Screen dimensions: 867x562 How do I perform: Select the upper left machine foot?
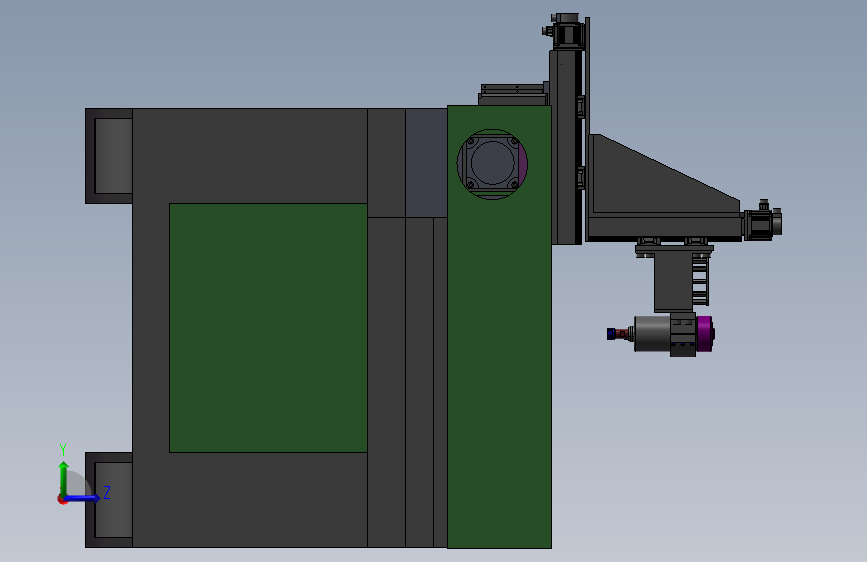[x=109, y=156]
